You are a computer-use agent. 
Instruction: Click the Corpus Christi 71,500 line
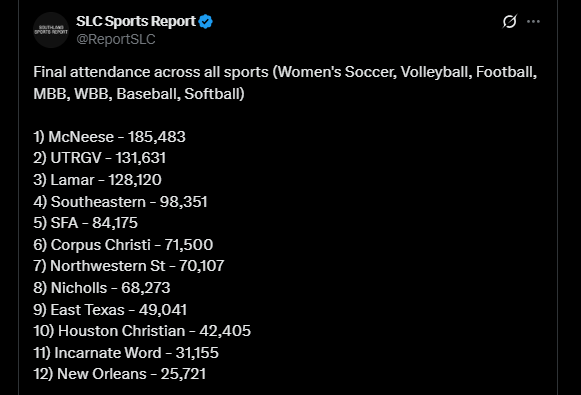pos(123,245)
